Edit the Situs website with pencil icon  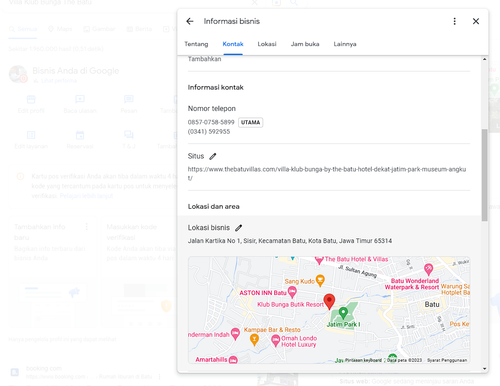[213, 156]
